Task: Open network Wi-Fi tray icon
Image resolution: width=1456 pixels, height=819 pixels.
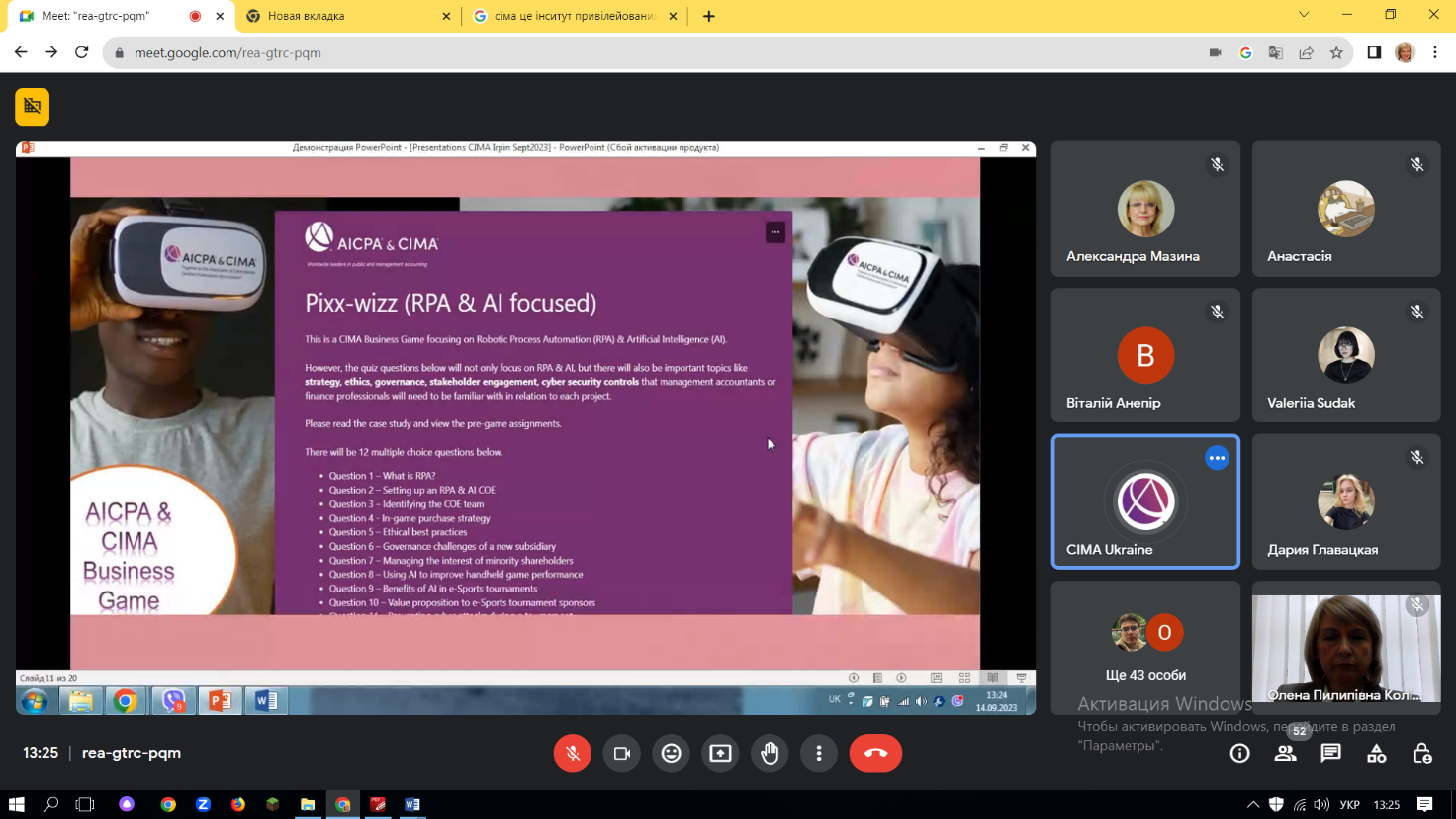Action: pyautogui.click(x=1299, y=804)
